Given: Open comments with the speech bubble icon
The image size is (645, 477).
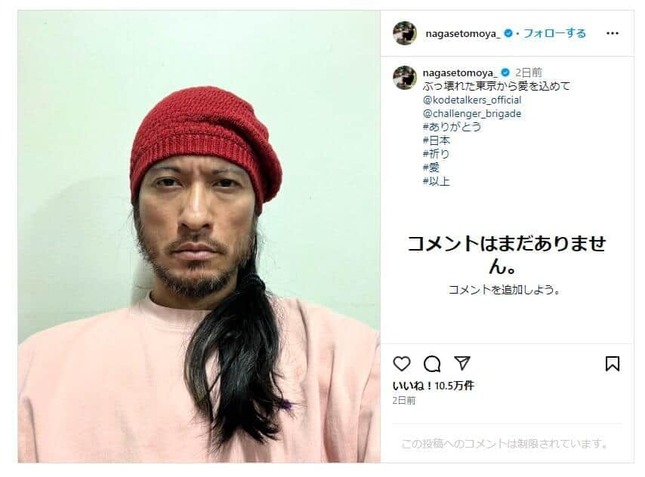Looking at the screenshot, I should coord(432,364).
